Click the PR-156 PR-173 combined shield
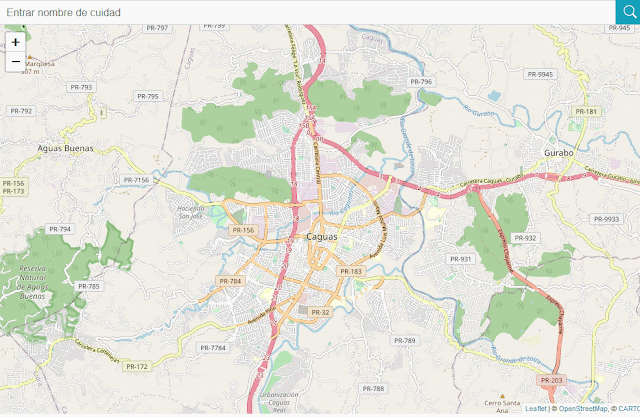 13,187
